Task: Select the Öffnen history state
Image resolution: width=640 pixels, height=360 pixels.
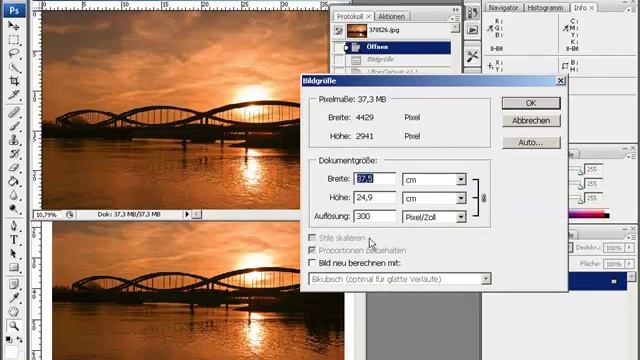Action: [399, 47]
